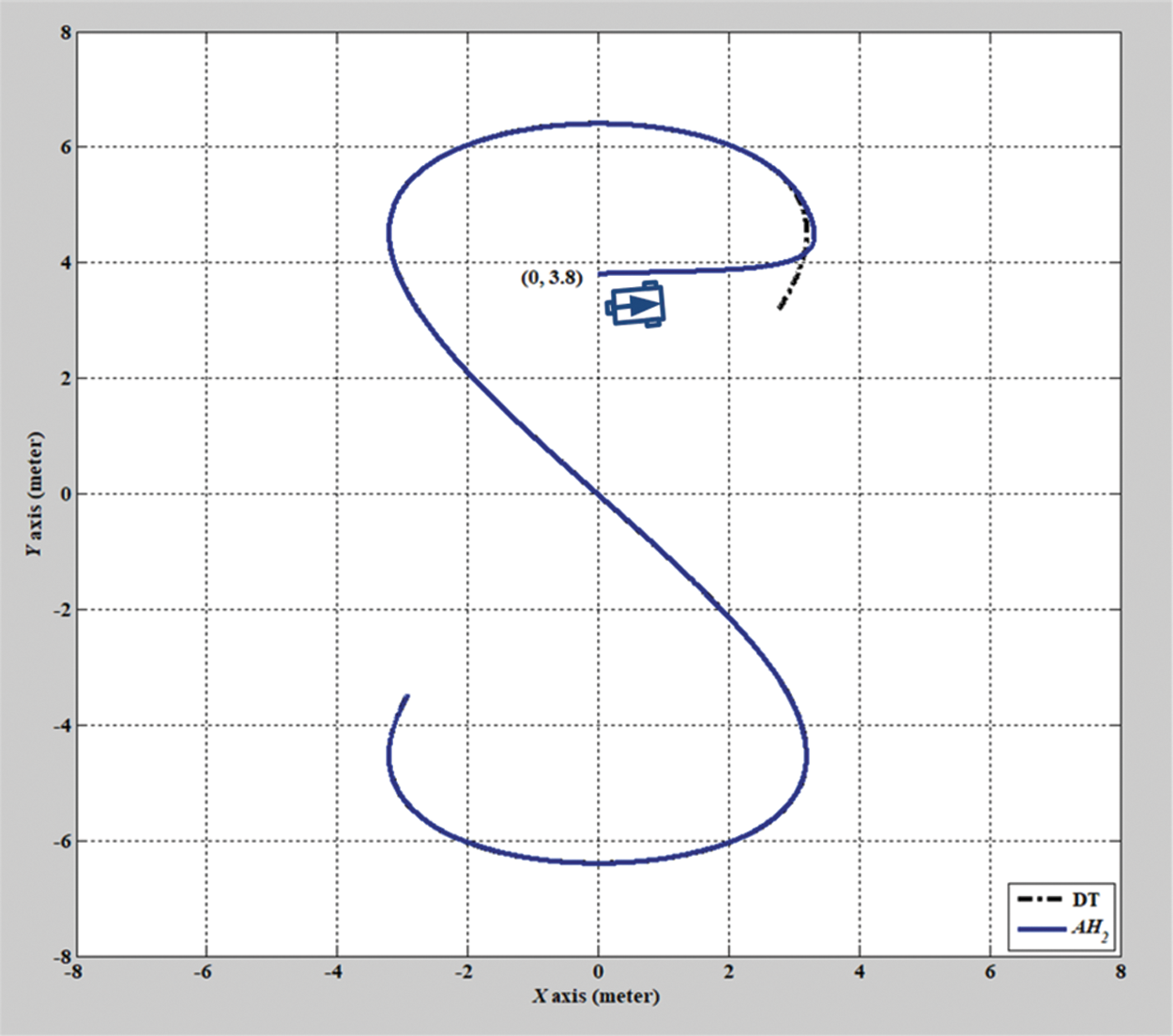Click the blue mobile robot icon
The image size is (1173, 1036).
[x=636, y=305]
